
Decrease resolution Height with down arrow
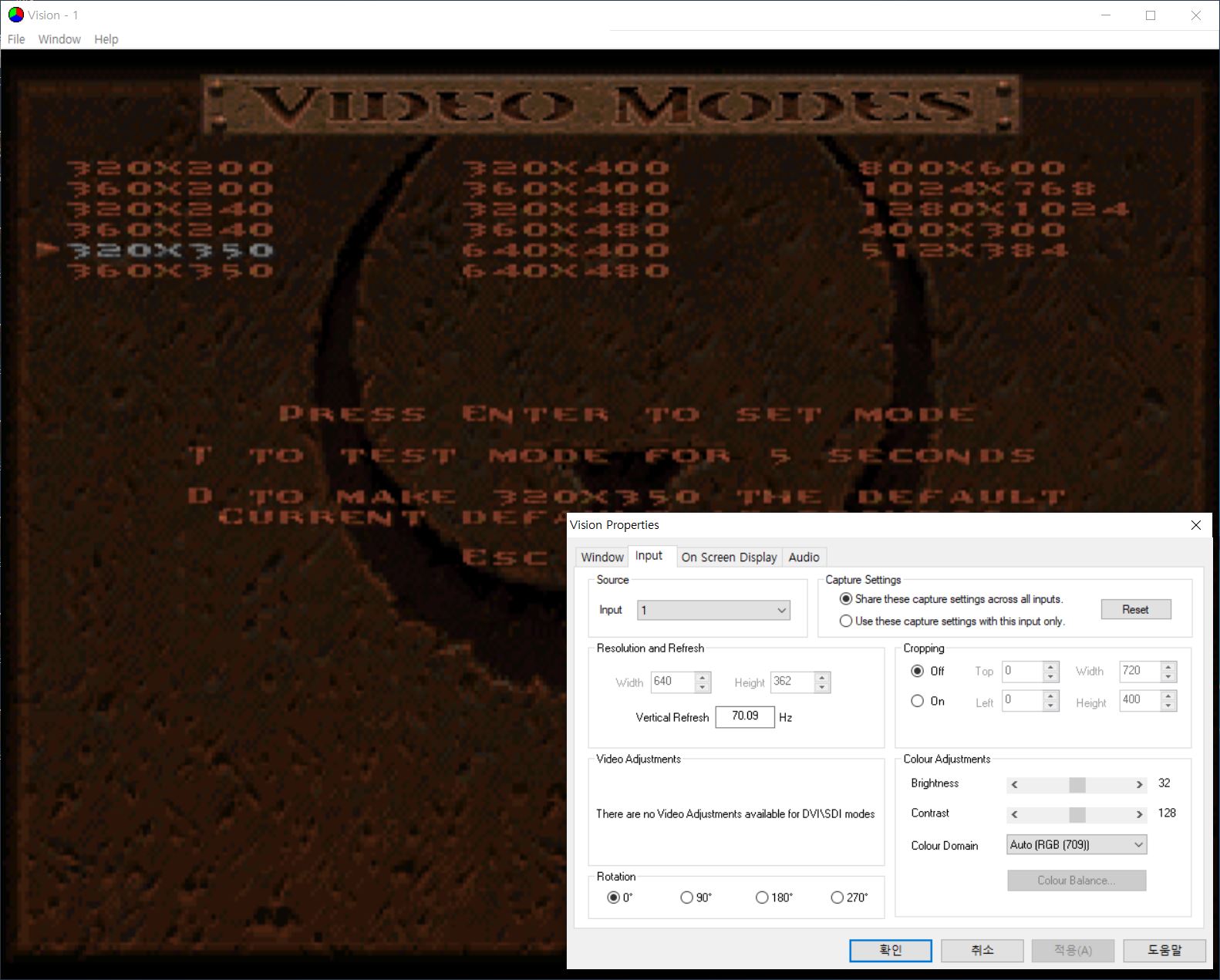pos(822,687)
